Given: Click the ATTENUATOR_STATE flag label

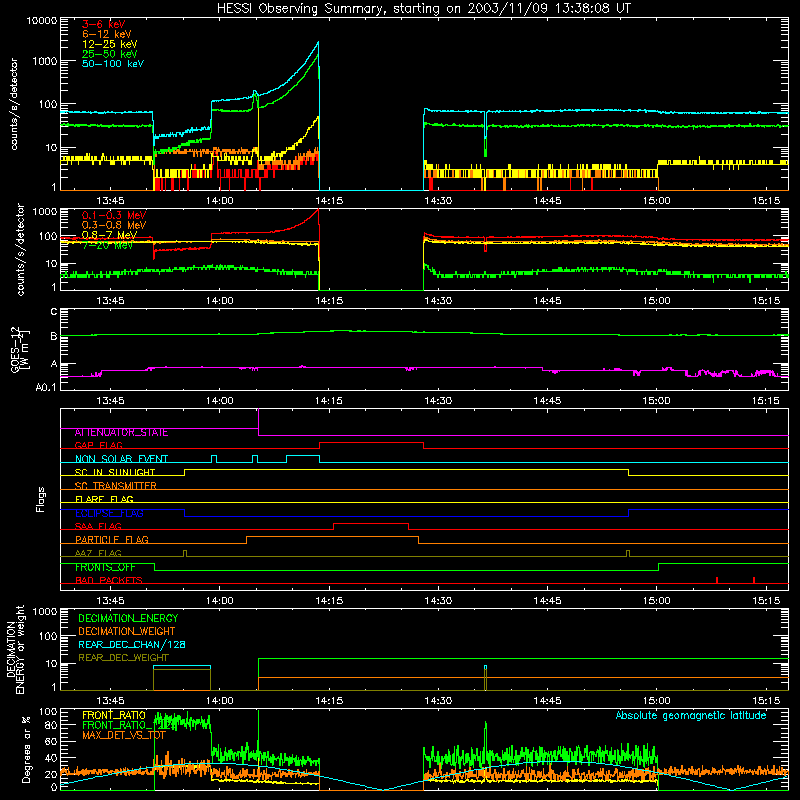Looking at the screenshot, I should (121, 432).
